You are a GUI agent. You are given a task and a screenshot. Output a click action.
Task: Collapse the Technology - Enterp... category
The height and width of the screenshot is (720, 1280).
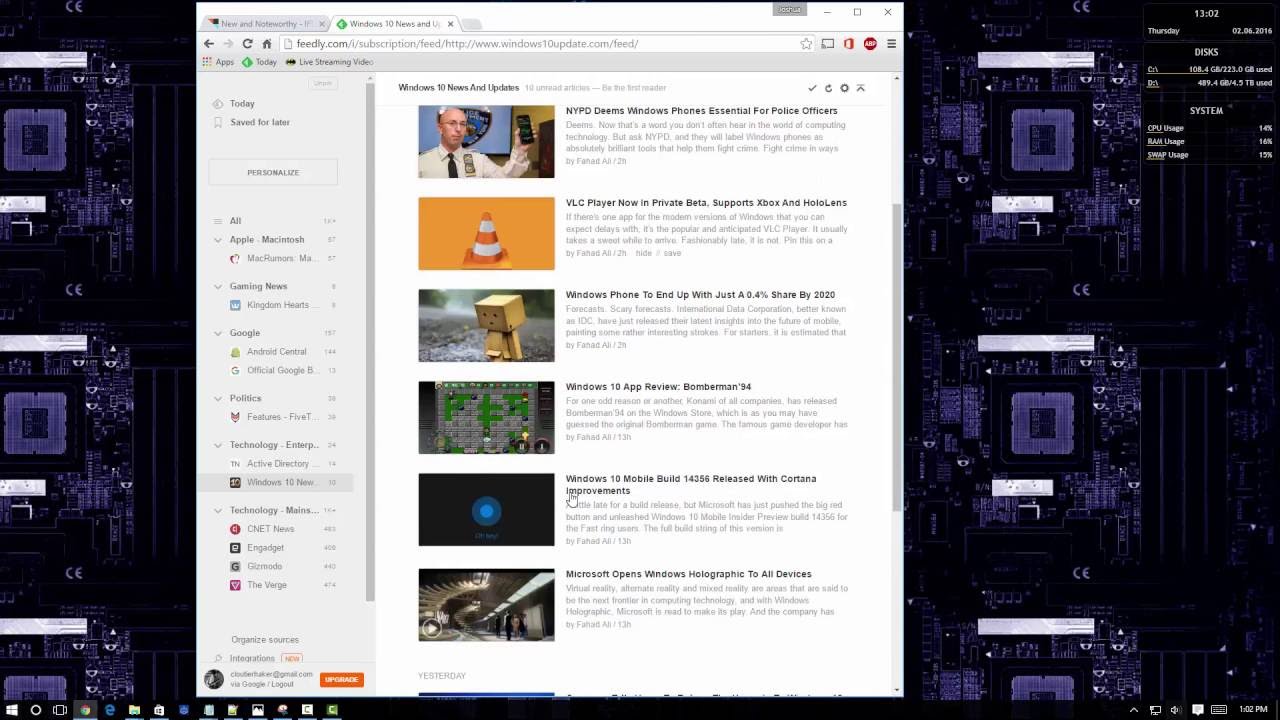pyautogui.click(x=218, y=445)
